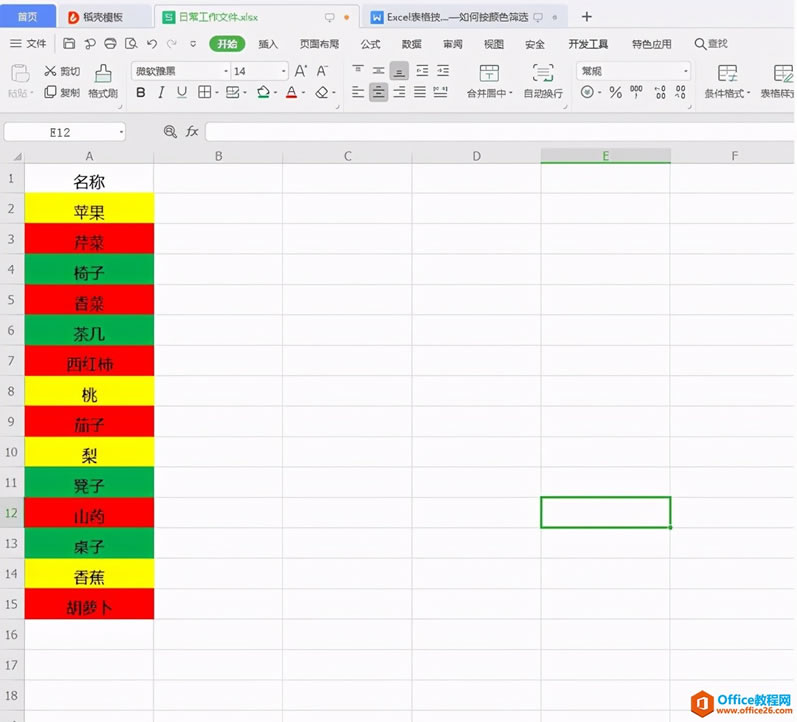Click the Paste (粘贴) clipboard icon
Image resolution: width=797 pixels, height=722 pixels.
pos(20,74)
